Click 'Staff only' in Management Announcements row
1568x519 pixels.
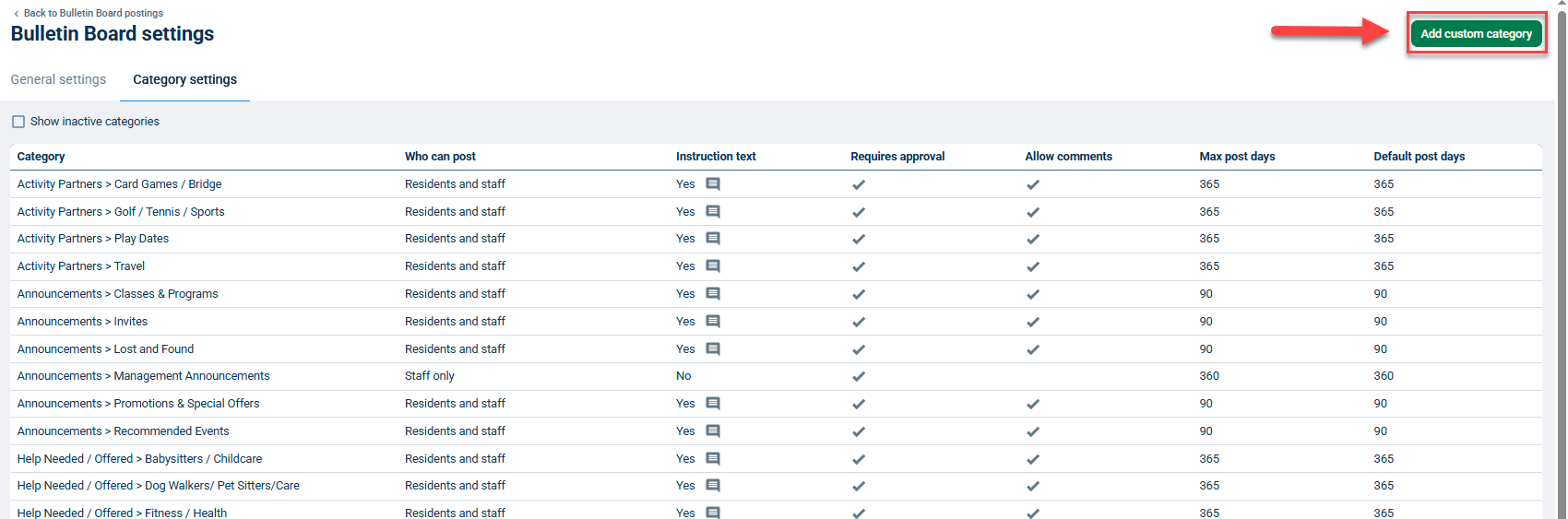(x=430, y=376)
